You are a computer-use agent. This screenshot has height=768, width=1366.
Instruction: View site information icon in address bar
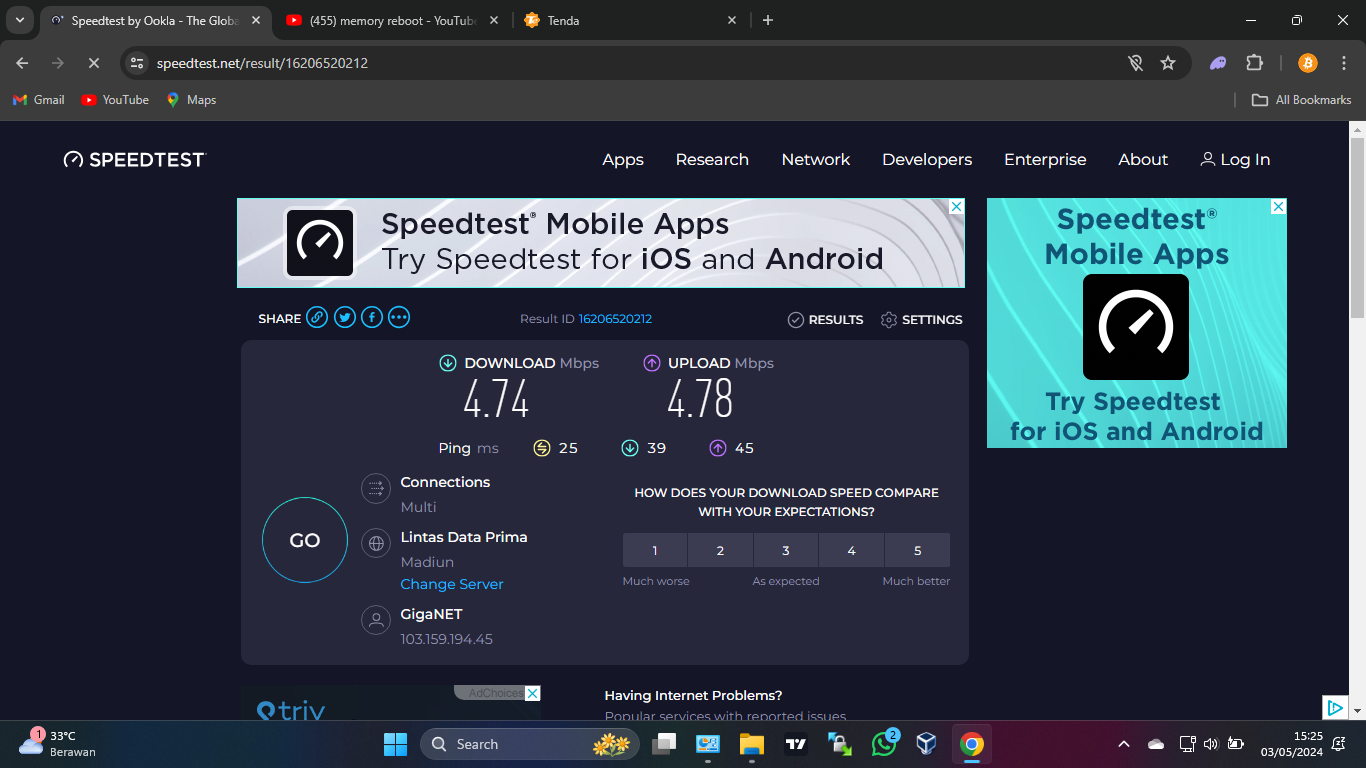pyautogui.click(x=138, y=63)
